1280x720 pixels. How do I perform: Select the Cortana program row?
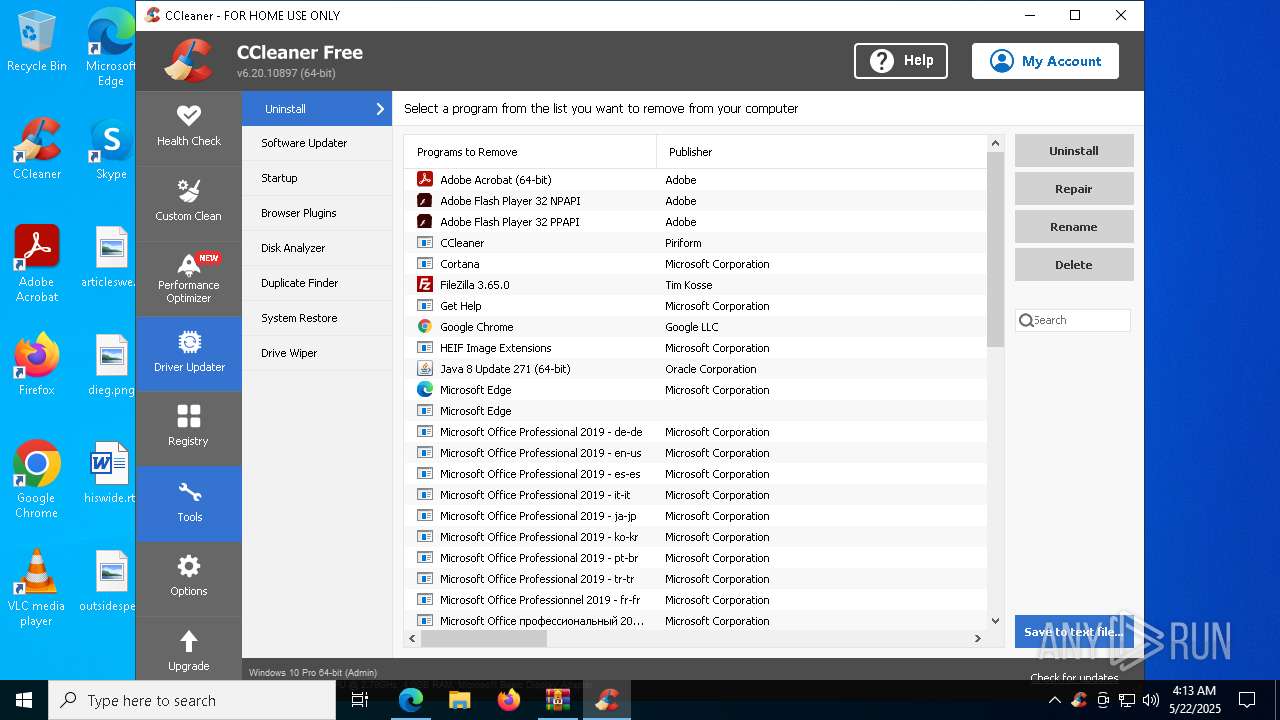click(x=695, y=264)
